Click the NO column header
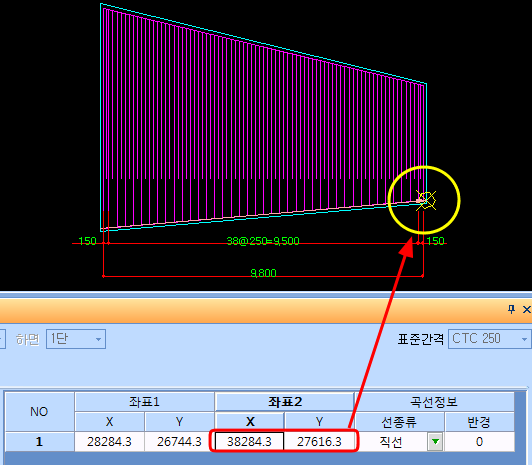The width and height of the screenshot is (532, 465). point(39,412)
